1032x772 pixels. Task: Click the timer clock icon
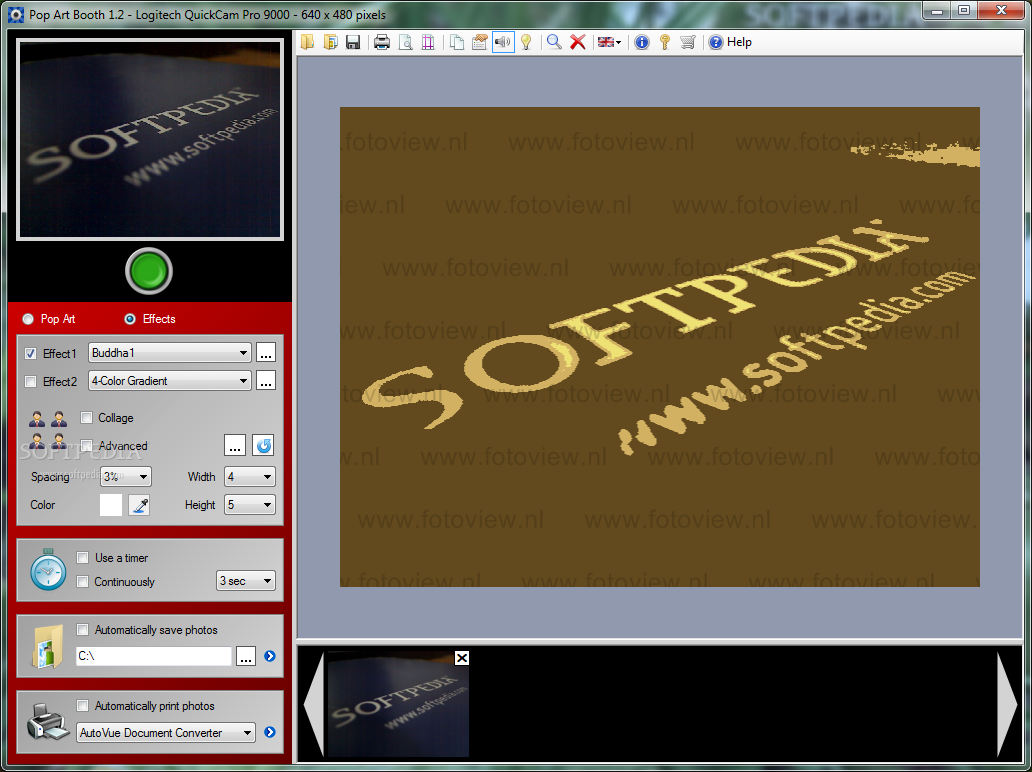pos(48,569)
